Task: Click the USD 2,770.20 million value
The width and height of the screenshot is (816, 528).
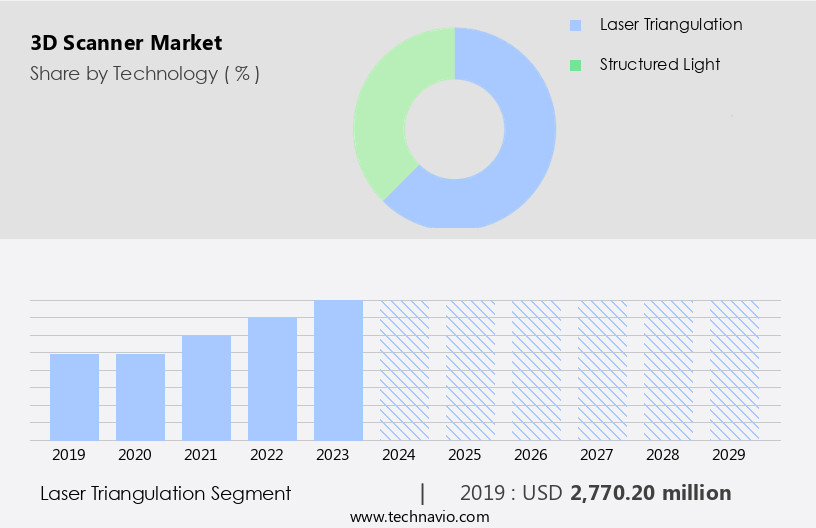Action: [650, 493]
